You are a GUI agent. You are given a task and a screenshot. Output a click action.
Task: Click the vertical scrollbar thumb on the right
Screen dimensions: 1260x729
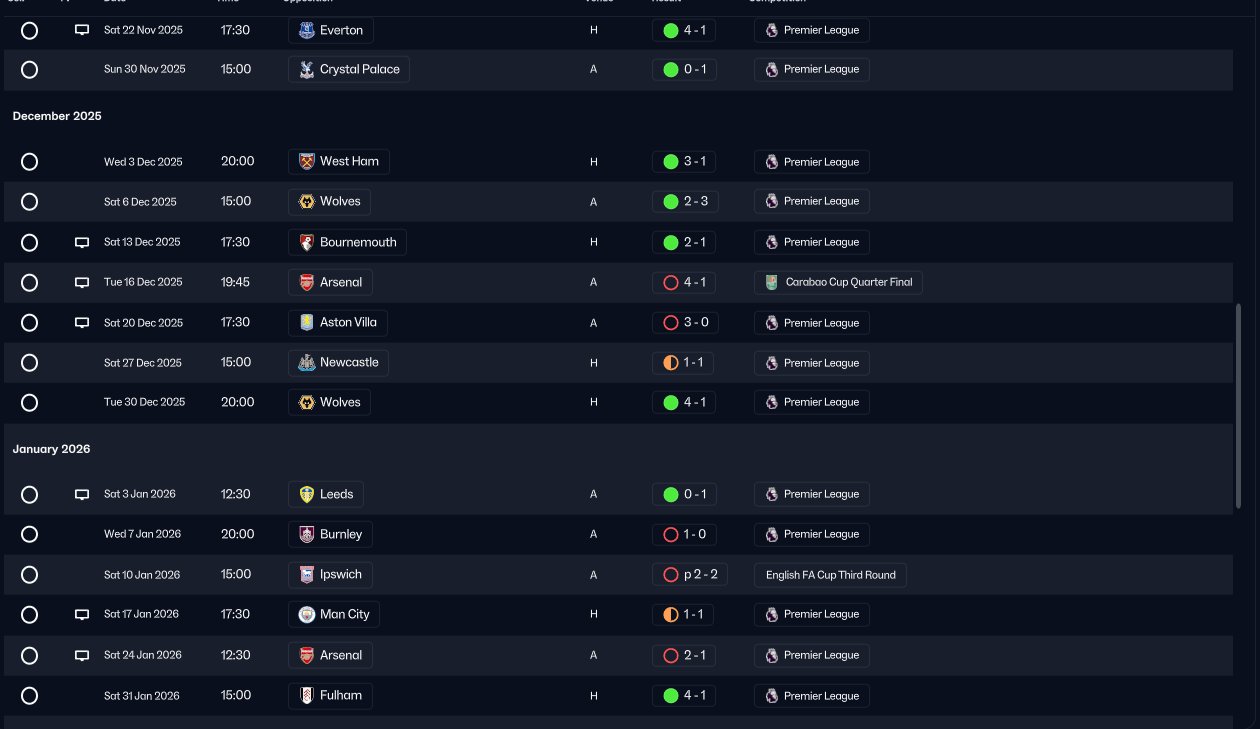click(1240, 408)
